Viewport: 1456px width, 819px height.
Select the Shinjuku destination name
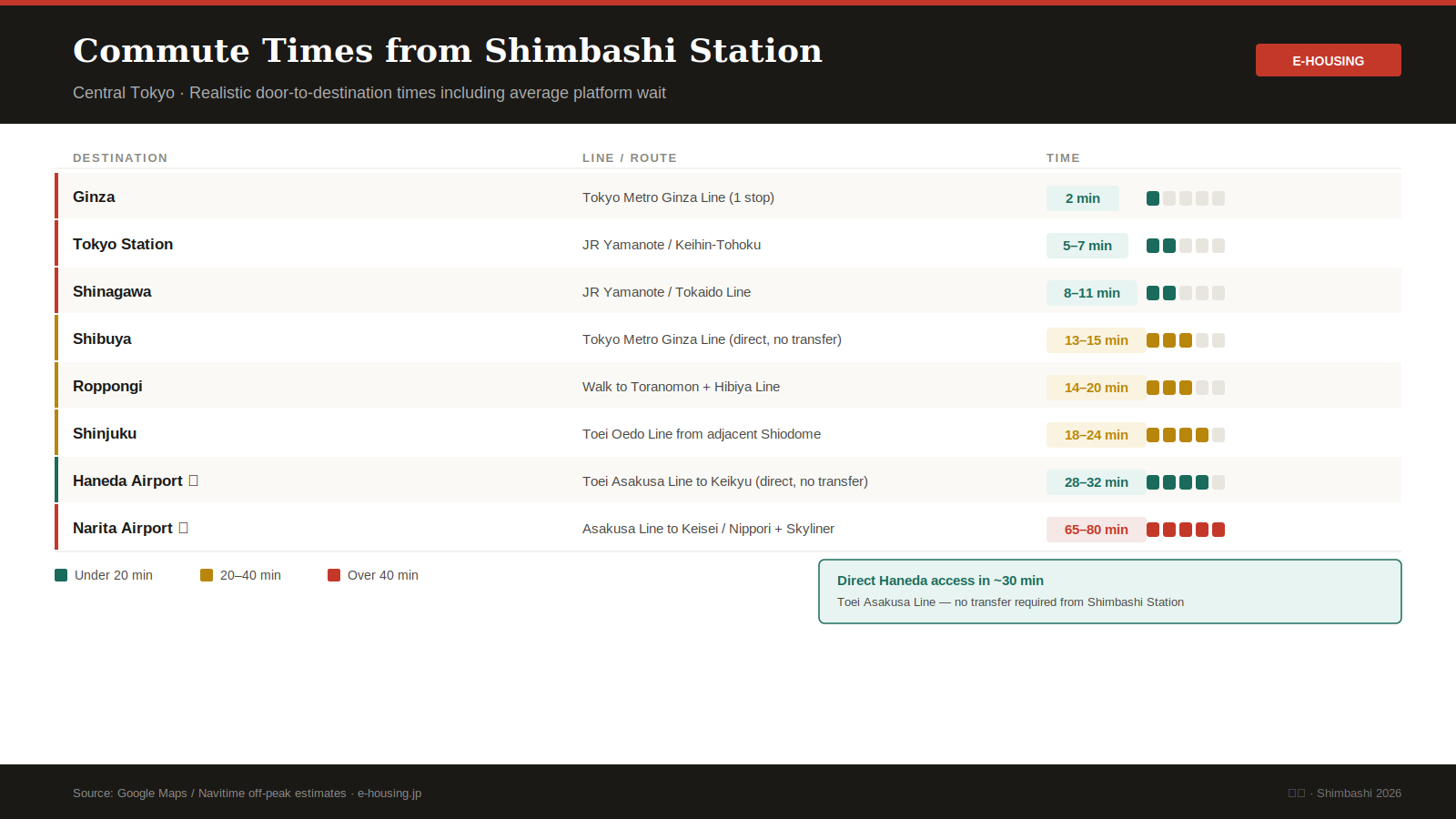105,433
